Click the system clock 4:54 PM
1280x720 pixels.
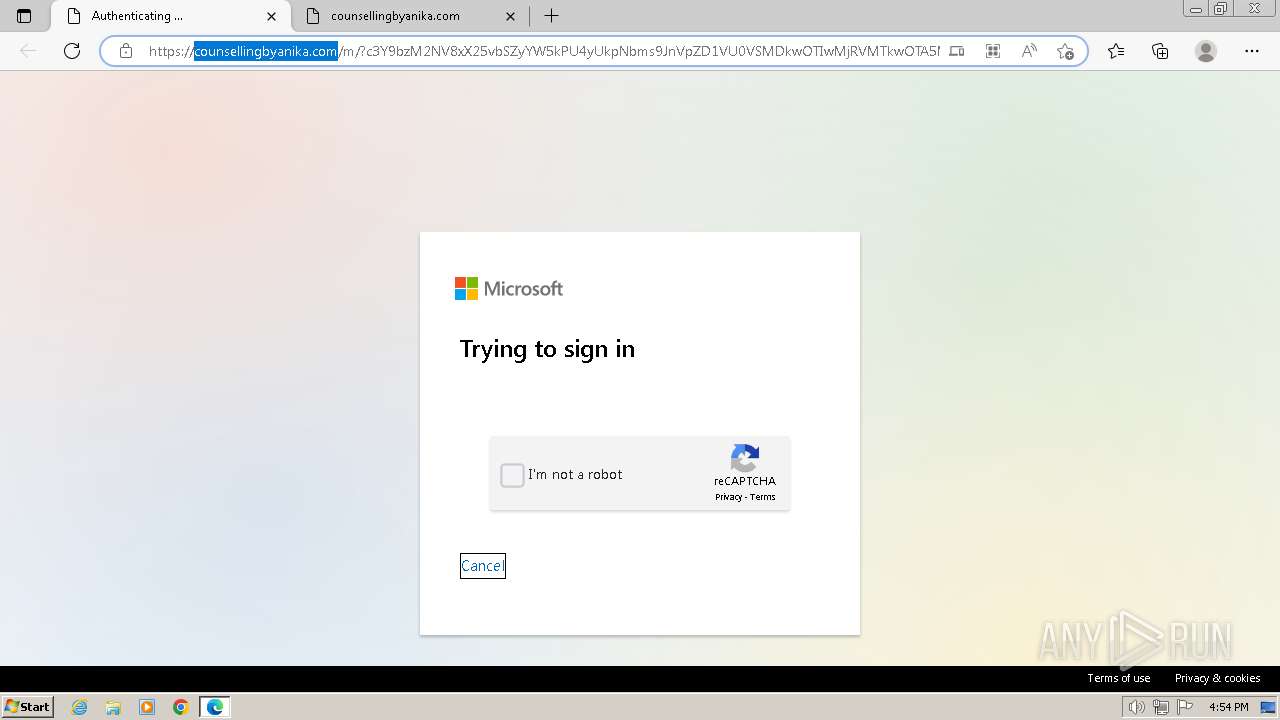pyautogui.click(x=1228, y=707)
